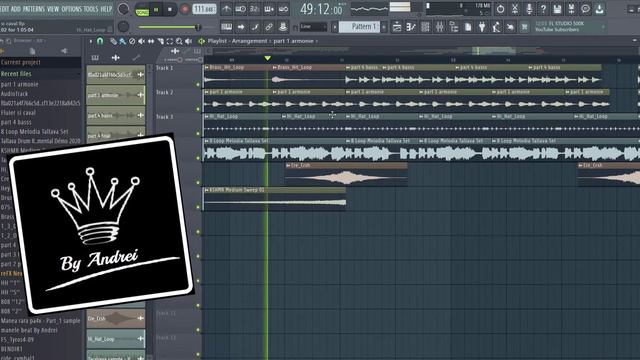Viewport: 640px width, 360px height.
Task: Toggle typing keyboard to piano
Action: (227, 27)
